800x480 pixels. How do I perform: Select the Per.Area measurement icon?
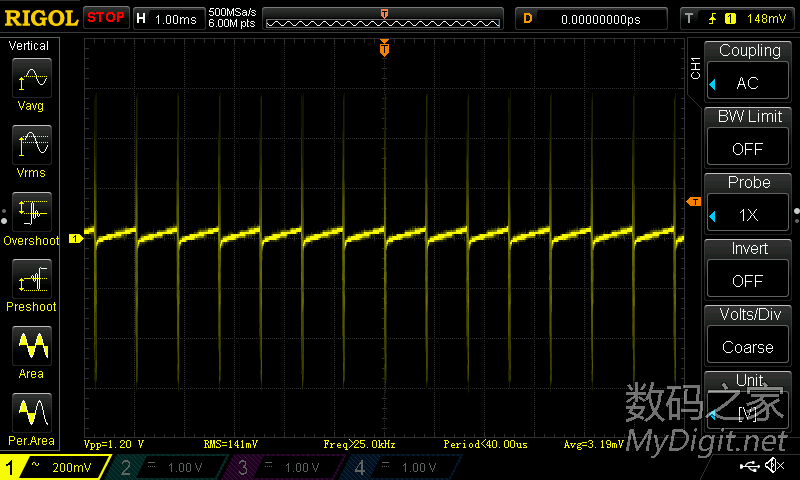click(32, 413)
